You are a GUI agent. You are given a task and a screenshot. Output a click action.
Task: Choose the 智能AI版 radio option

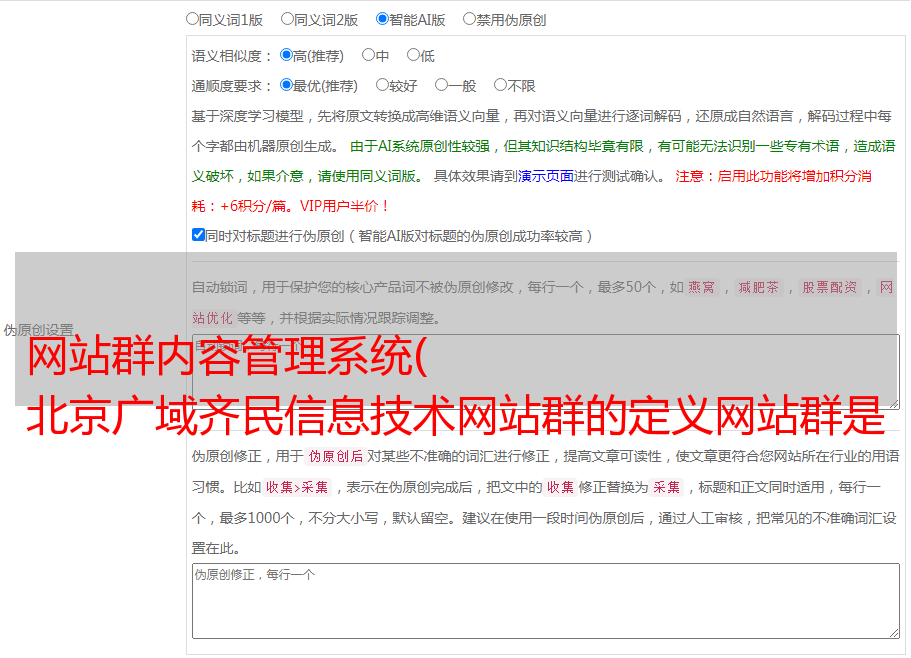[382, 19]
